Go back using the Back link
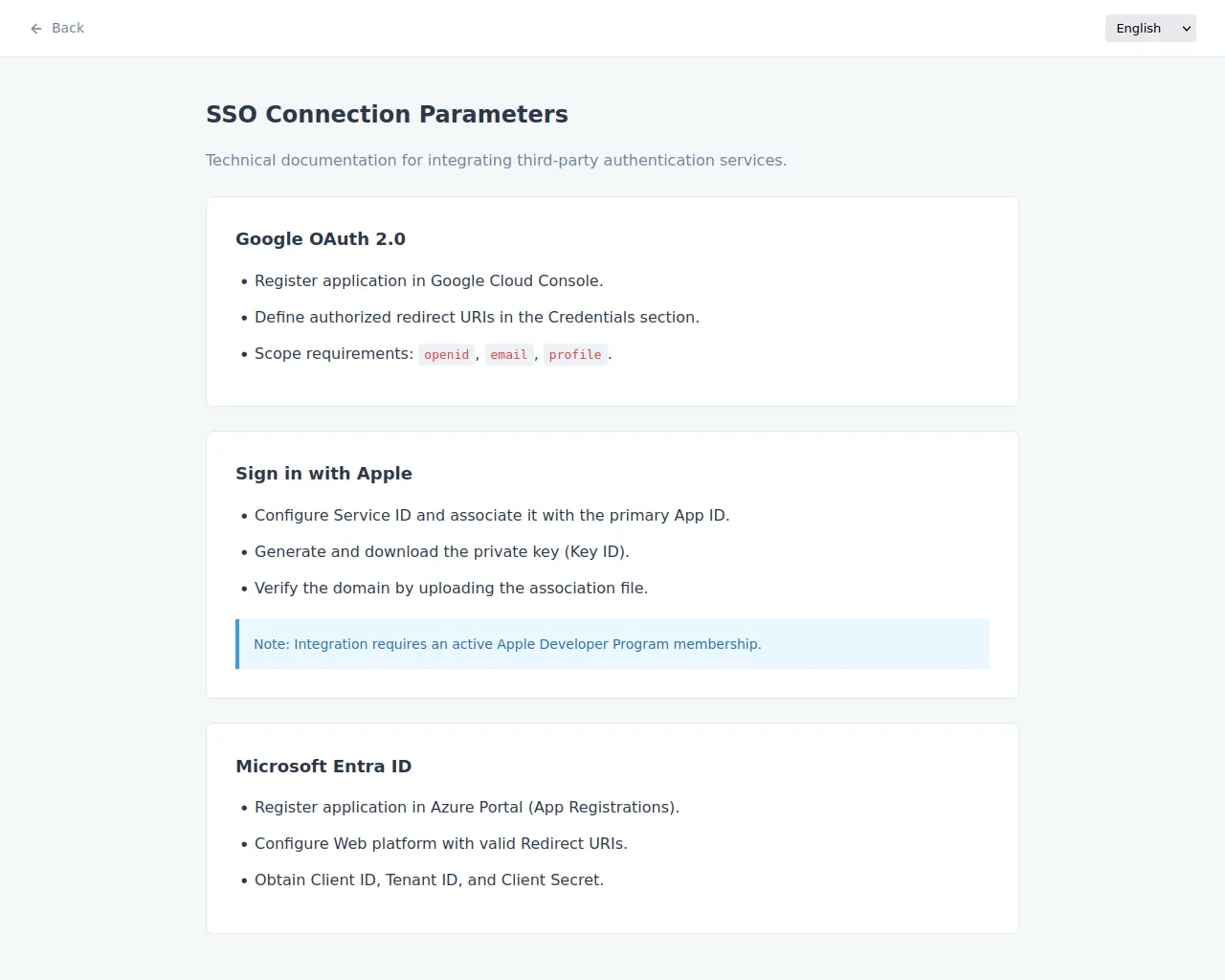This screenshot has width=1225, height=980. coord(56,29)
